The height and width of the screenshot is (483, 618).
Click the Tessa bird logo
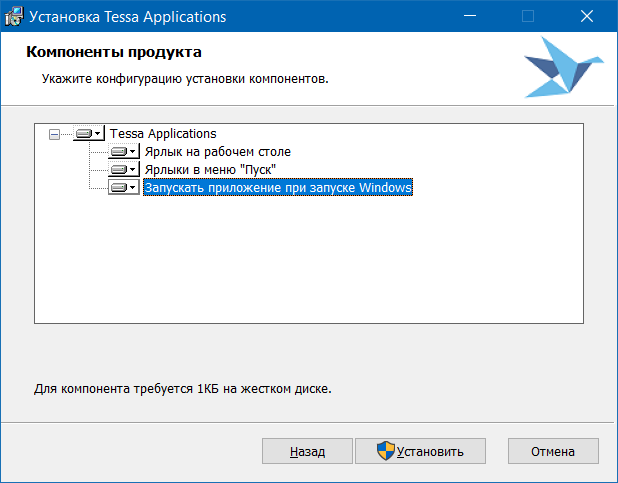(563, 67)
